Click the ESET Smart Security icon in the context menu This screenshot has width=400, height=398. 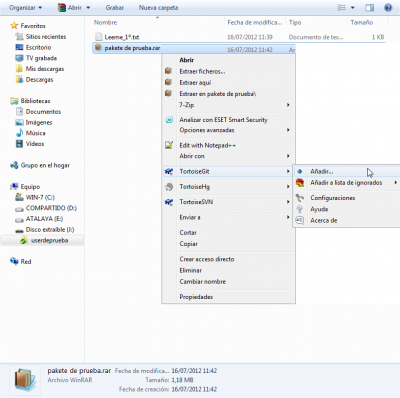click(169, 120)
